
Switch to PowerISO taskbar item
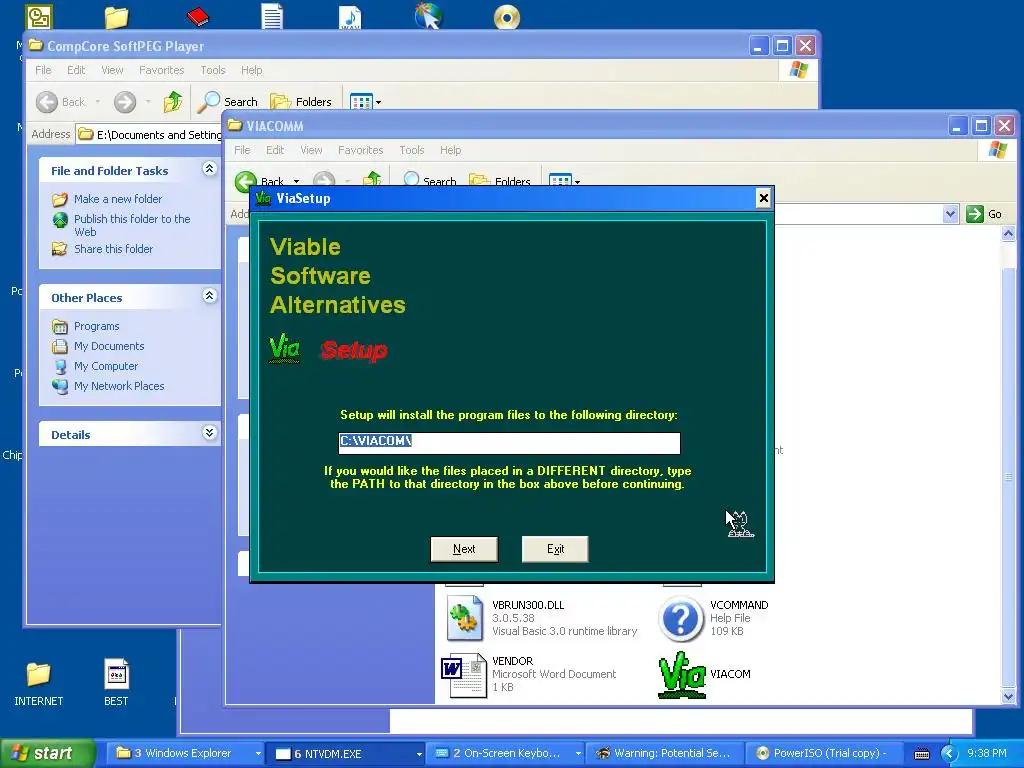coord(824,754)
